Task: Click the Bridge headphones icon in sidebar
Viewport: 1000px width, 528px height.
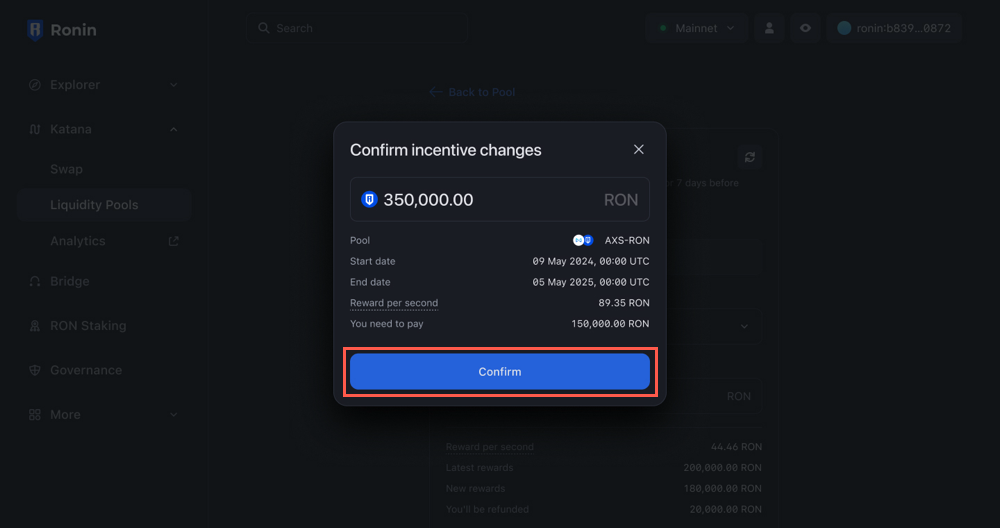Action: (35, 282)
